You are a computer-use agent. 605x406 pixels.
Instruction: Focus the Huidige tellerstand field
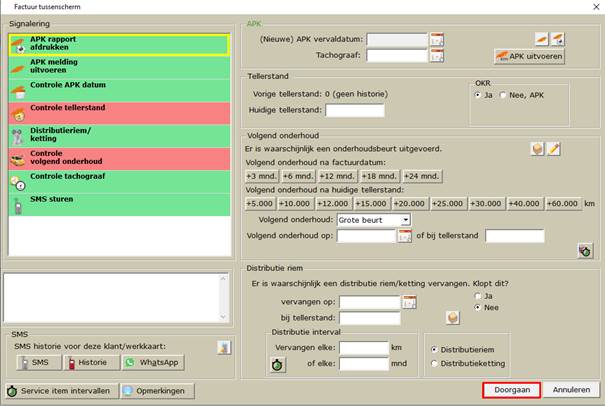point(355,110)
